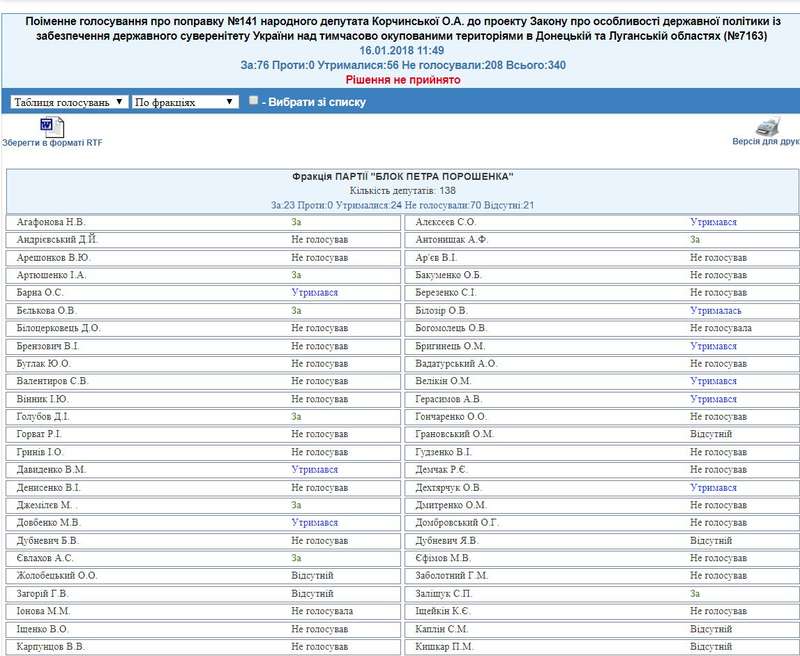Select deputy Богомолець О.В.
Screen dimensions: 800x656
(x=452, y=328)
